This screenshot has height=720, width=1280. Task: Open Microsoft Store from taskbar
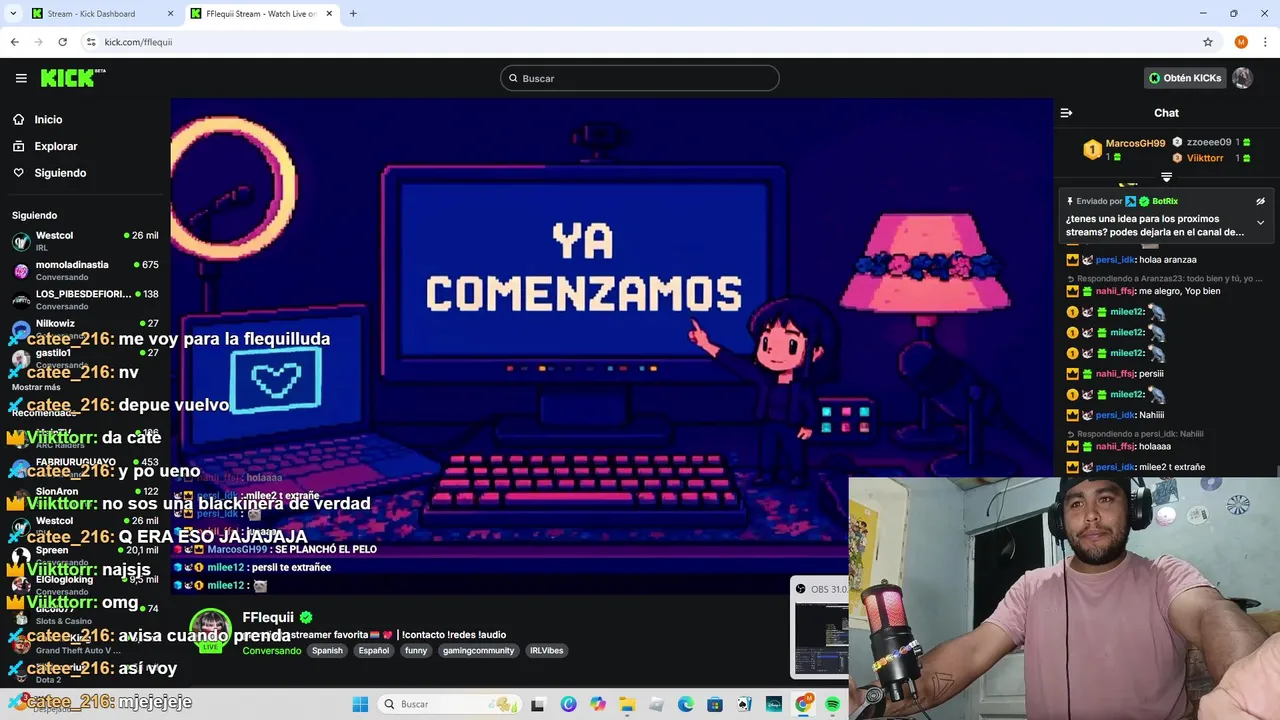coord(715,704)
